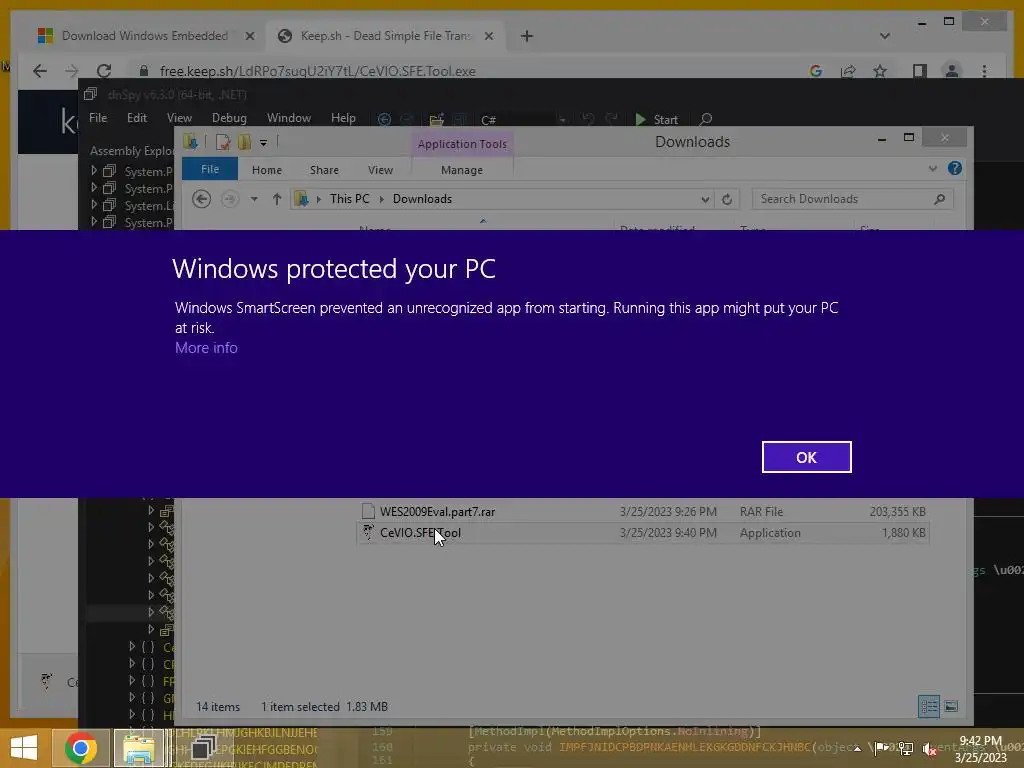Open a new Chrome tab
This screenshot has height=768, width=1024.
[527, 36]
